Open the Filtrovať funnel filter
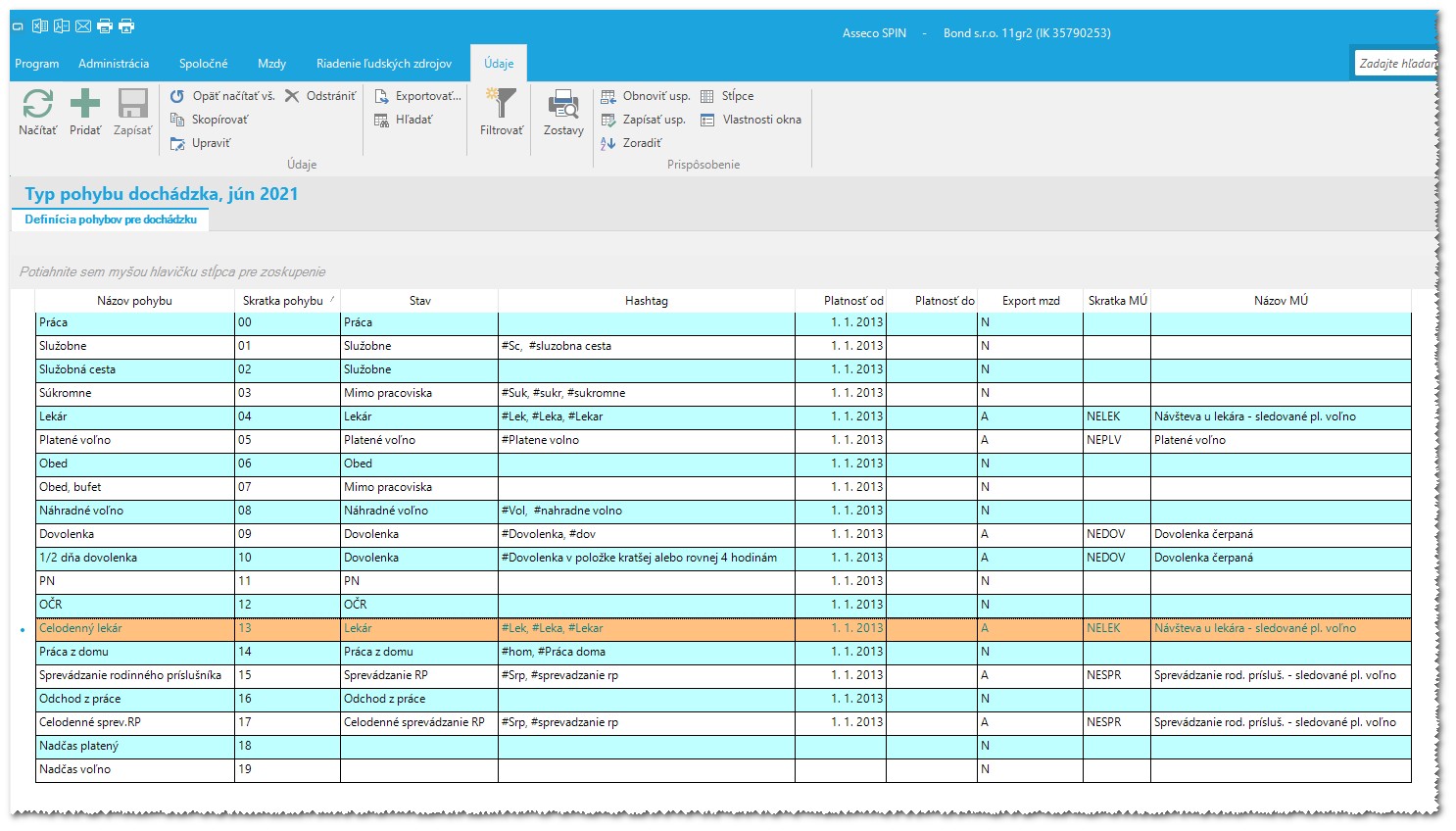The image size is (1456, 831). tap(502, 112)
